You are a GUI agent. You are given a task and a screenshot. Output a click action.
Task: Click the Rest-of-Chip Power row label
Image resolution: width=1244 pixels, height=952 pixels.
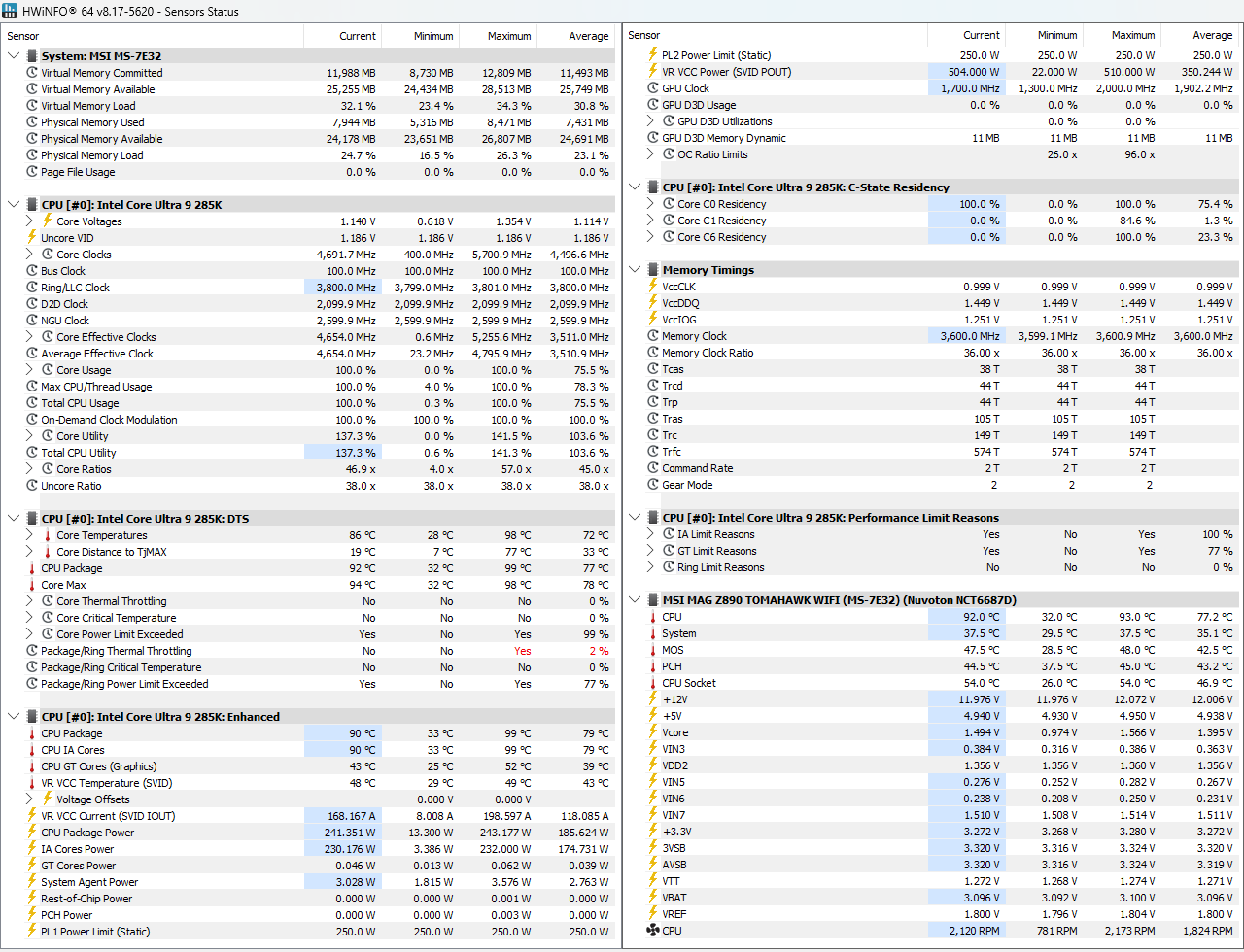86,899
